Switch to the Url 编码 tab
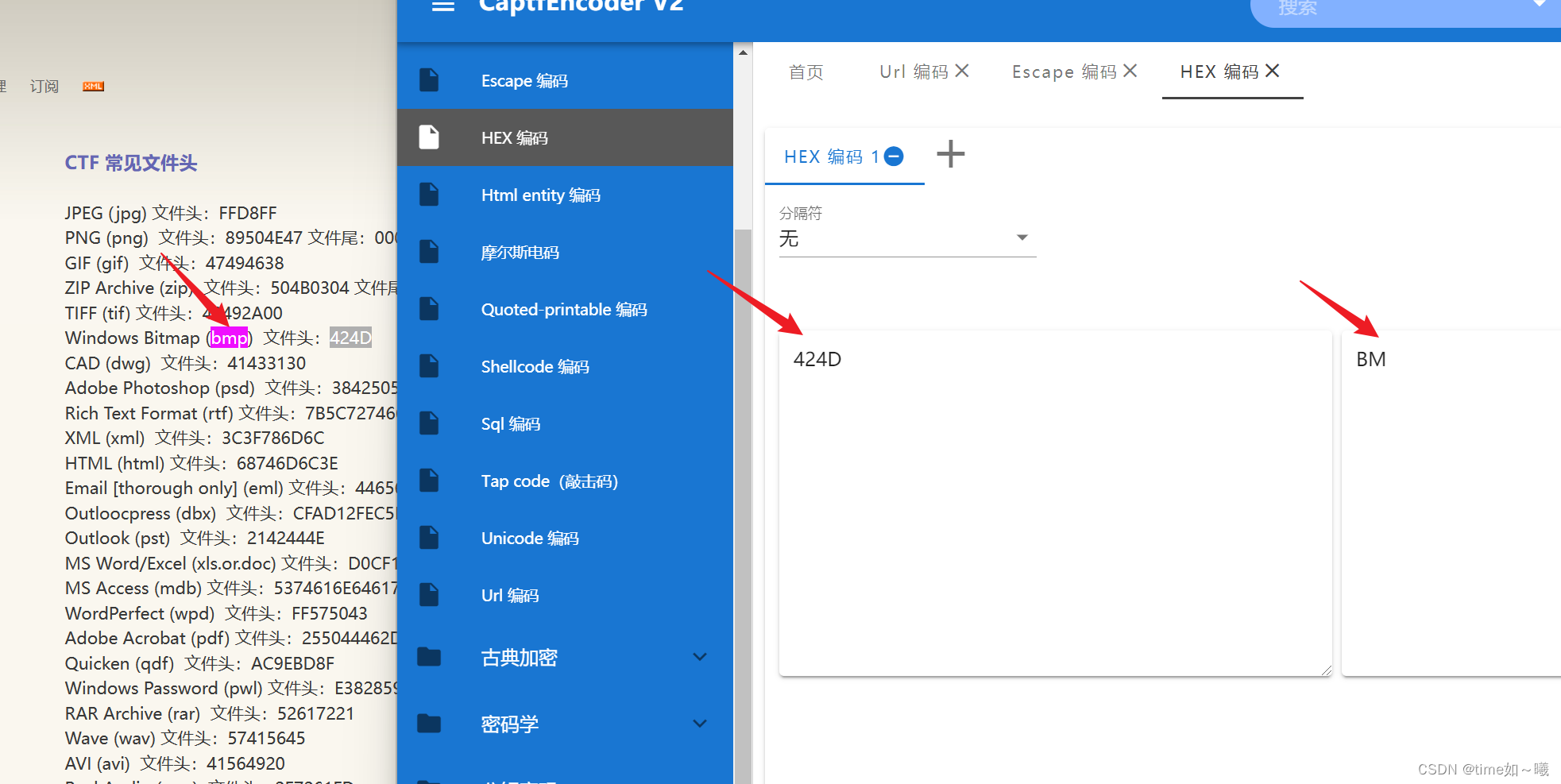This screenshot has height=784, width=1561. pyautogui.click(x=914, y=71)
